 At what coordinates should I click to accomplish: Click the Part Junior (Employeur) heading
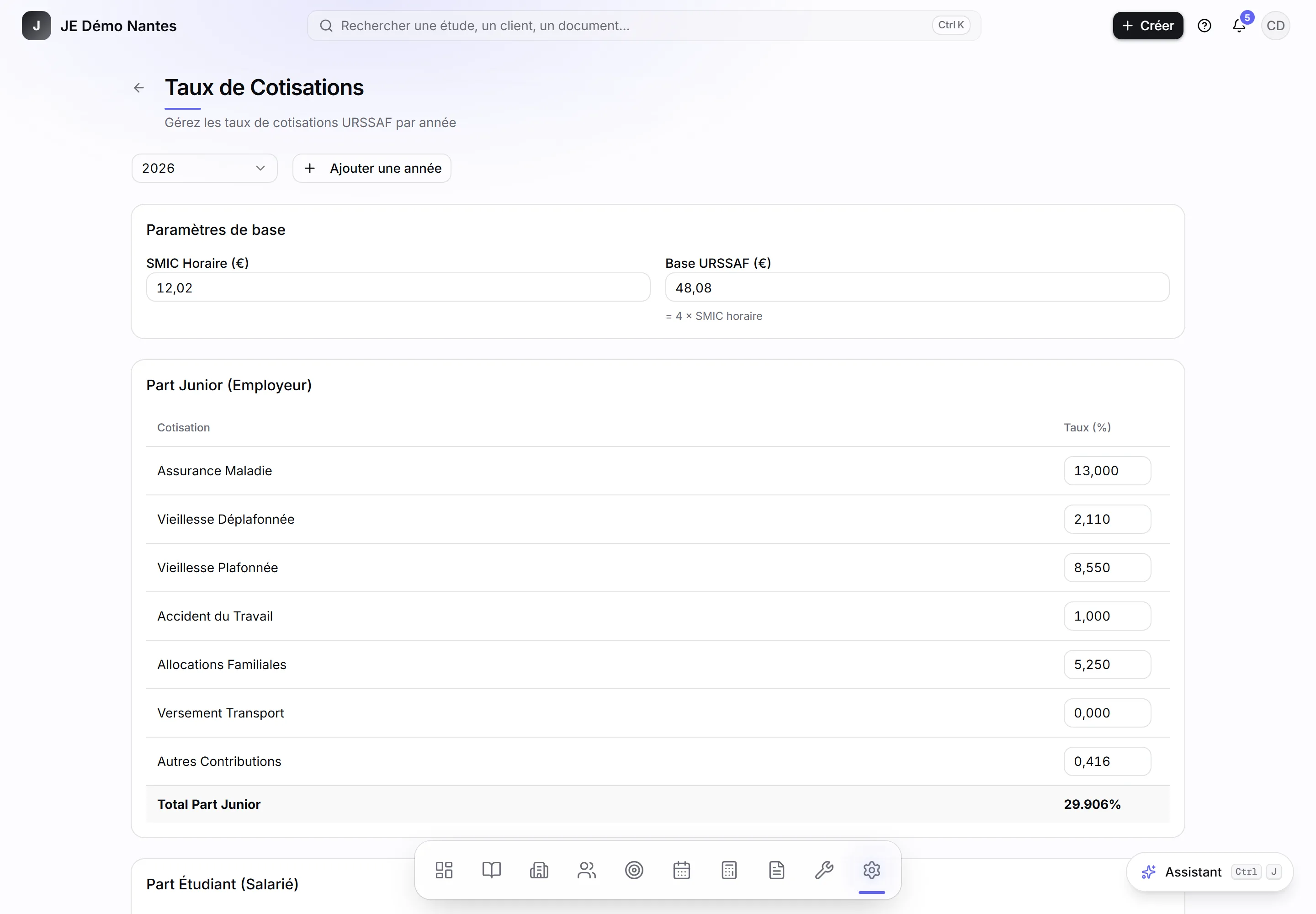click(x=229, y=385)
